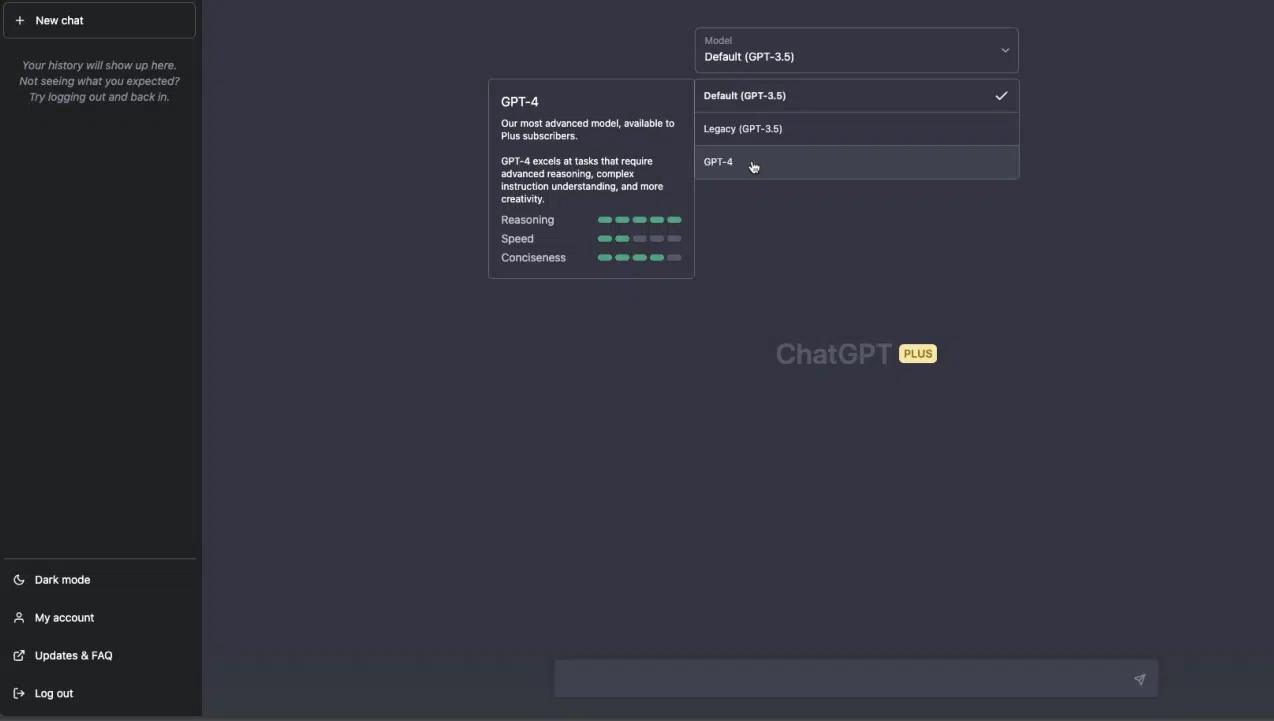Image resolution: width=1274 pixels, height=721 pixels.
Task: Click the external link icon for Updates & FAQ
Action: (x=19, y=656)
